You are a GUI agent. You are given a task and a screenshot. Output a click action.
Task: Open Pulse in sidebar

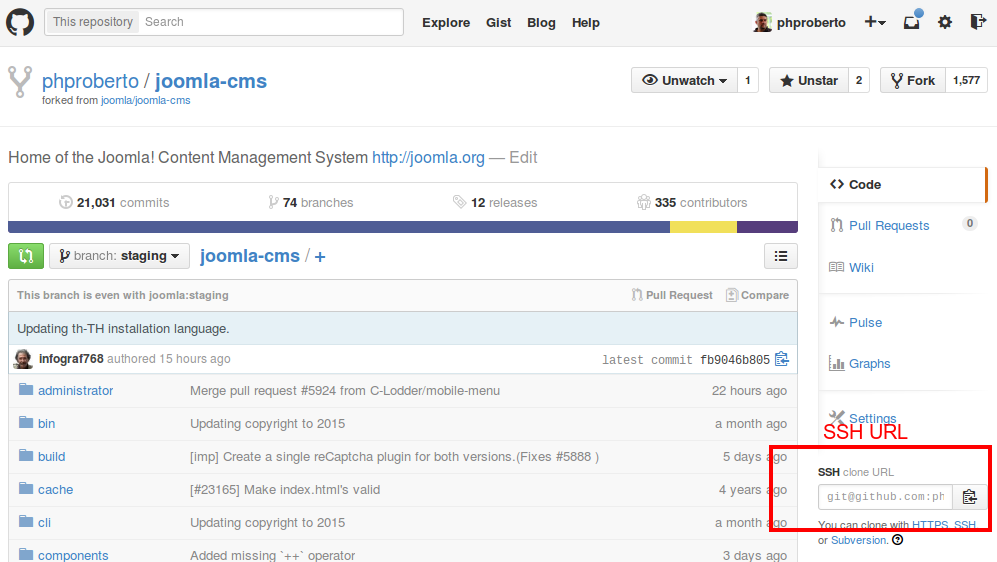tap(865, 323)
